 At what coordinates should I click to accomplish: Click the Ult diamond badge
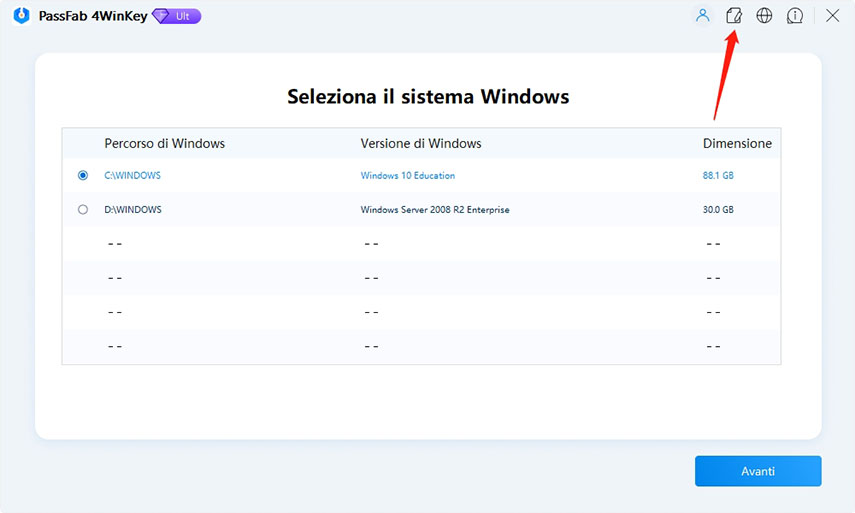tap(176, 16)
